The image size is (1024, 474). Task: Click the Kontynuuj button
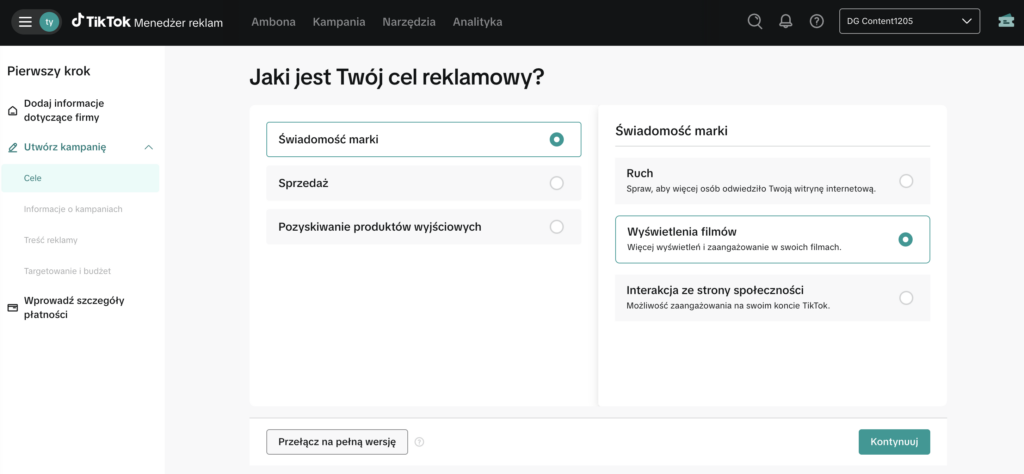[x=893, y=442]
